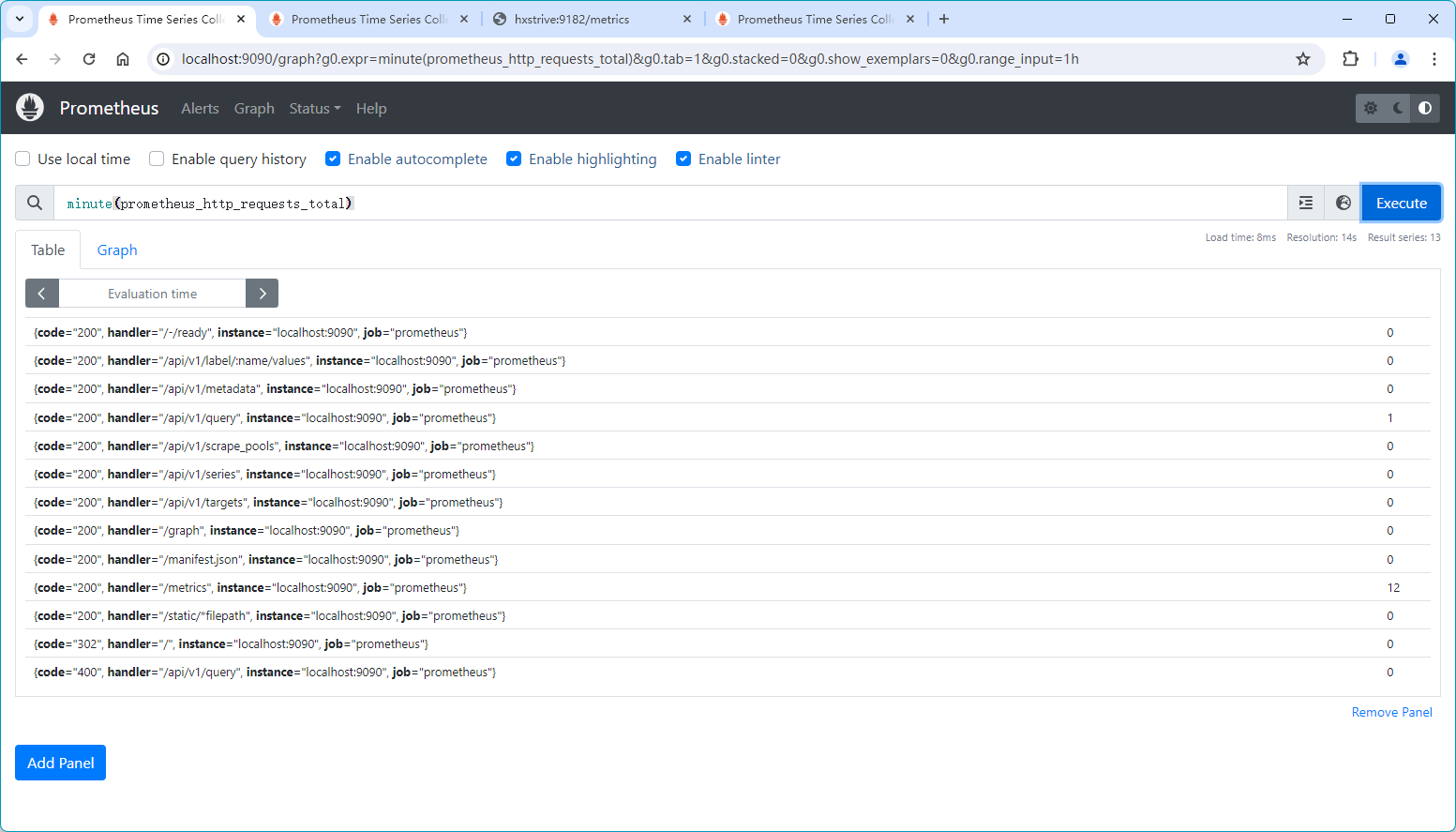Open the metrics explorer globe icon

(1343, 203)
